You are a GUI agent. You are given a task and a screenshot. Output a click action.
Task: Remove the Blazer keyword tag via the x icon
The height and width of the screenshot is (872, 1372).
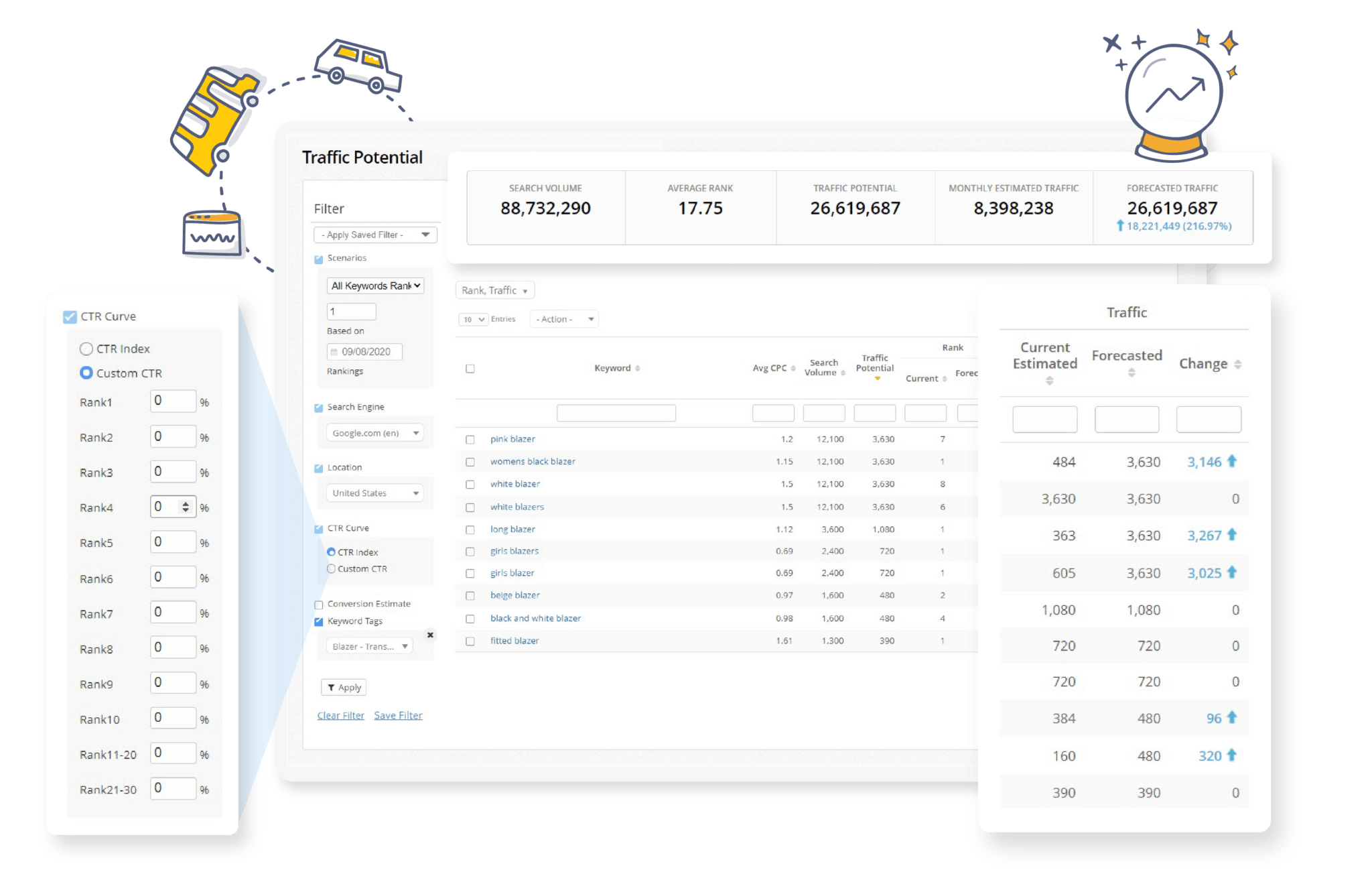[431, 635]
